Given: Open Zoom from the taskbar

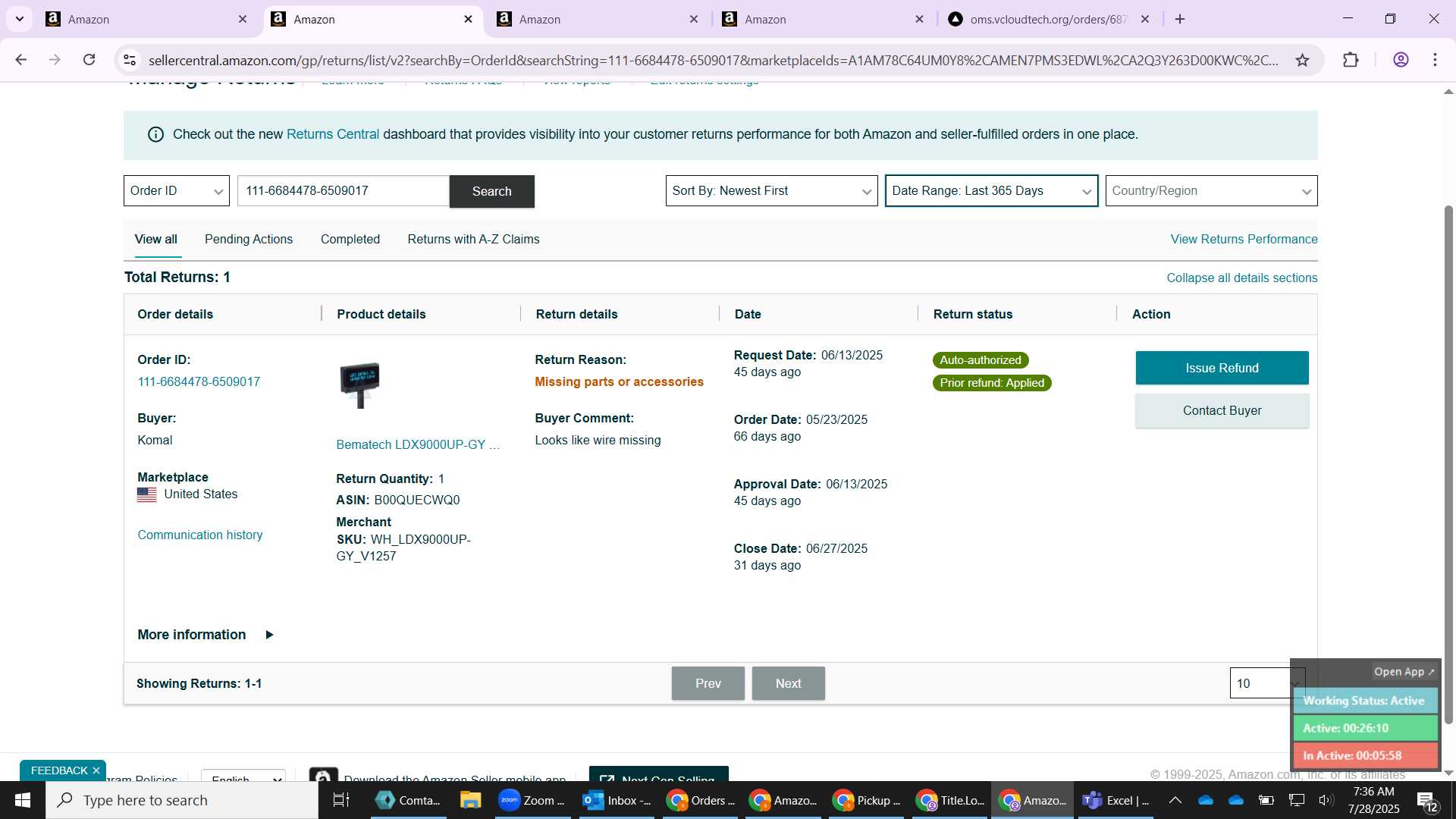Looking at the screenshot, I should [532, 800].
